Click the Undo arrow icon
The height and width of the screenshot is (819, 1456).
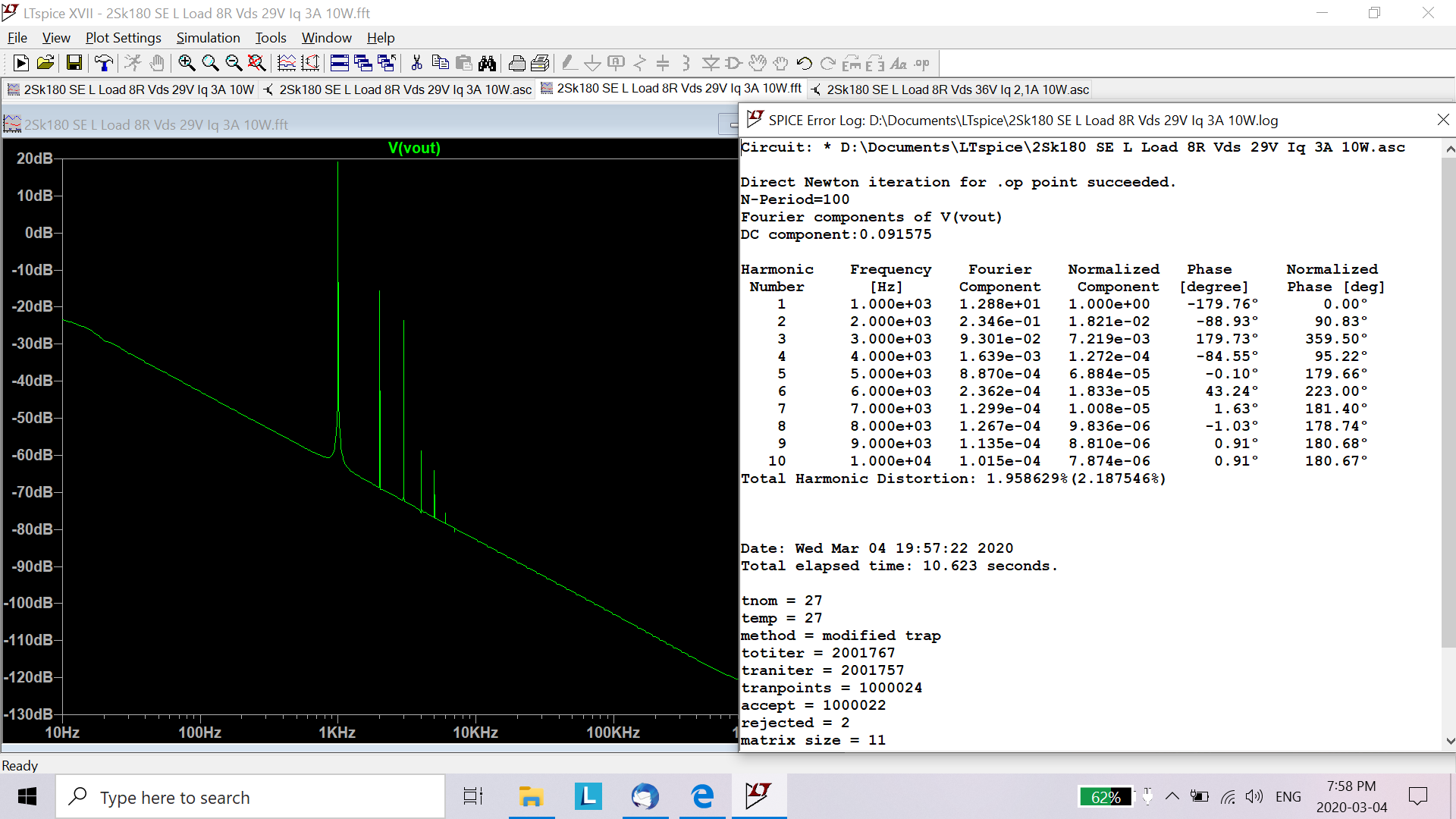click(x=805, y=64)
